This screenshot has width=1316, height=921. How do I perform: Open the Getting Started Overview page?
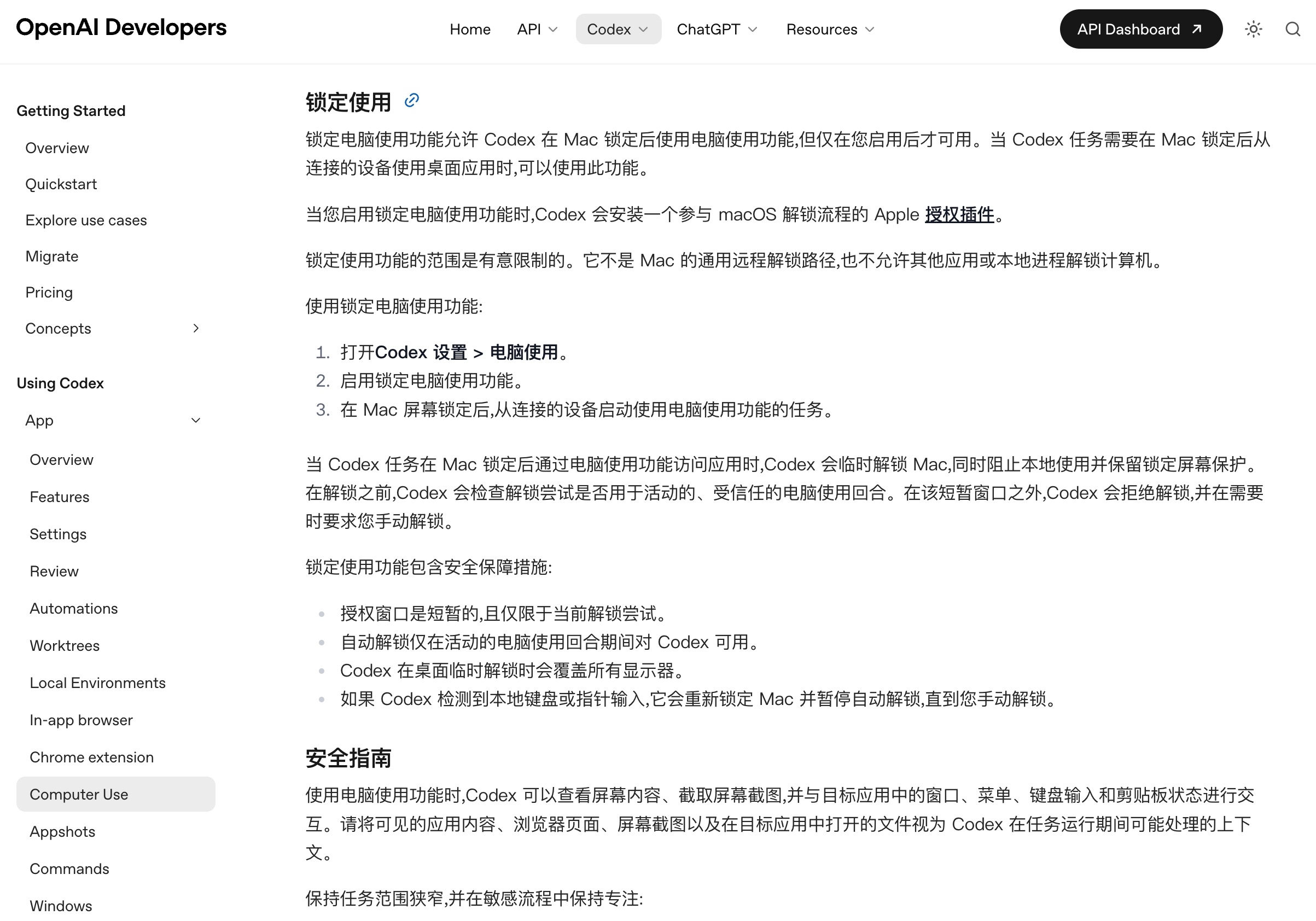57,148
